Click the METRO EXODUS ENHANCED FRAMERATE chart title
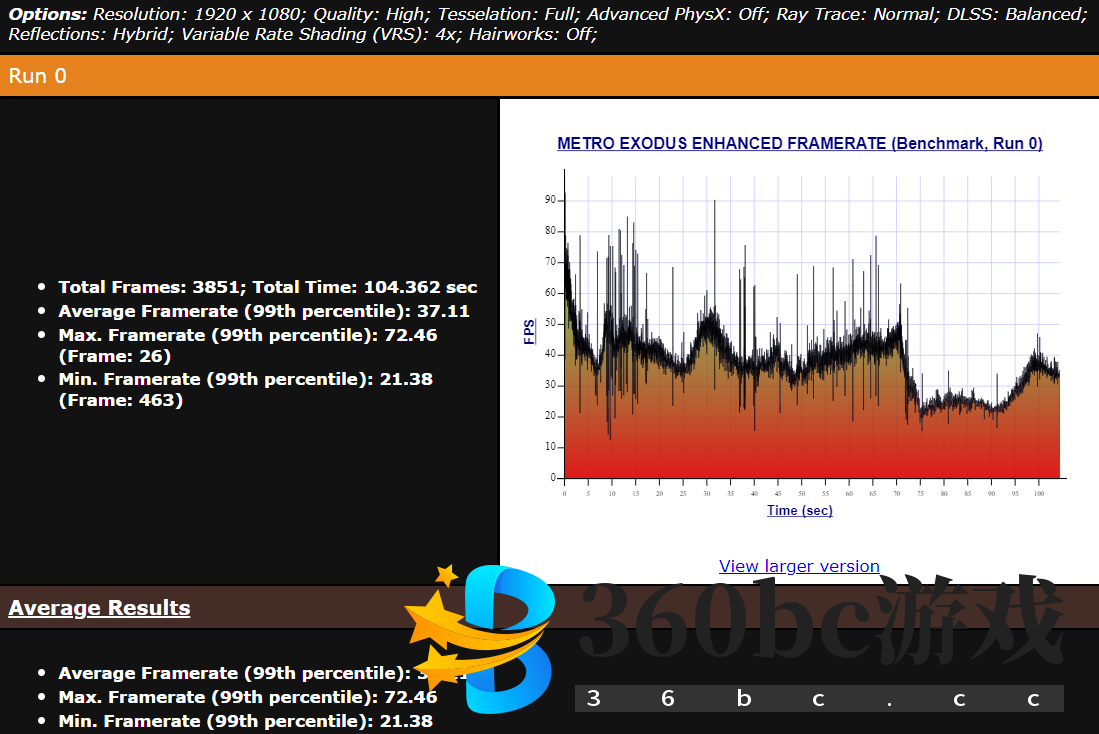This screenshot has height=734, width=1099. (x=799, y=143)
